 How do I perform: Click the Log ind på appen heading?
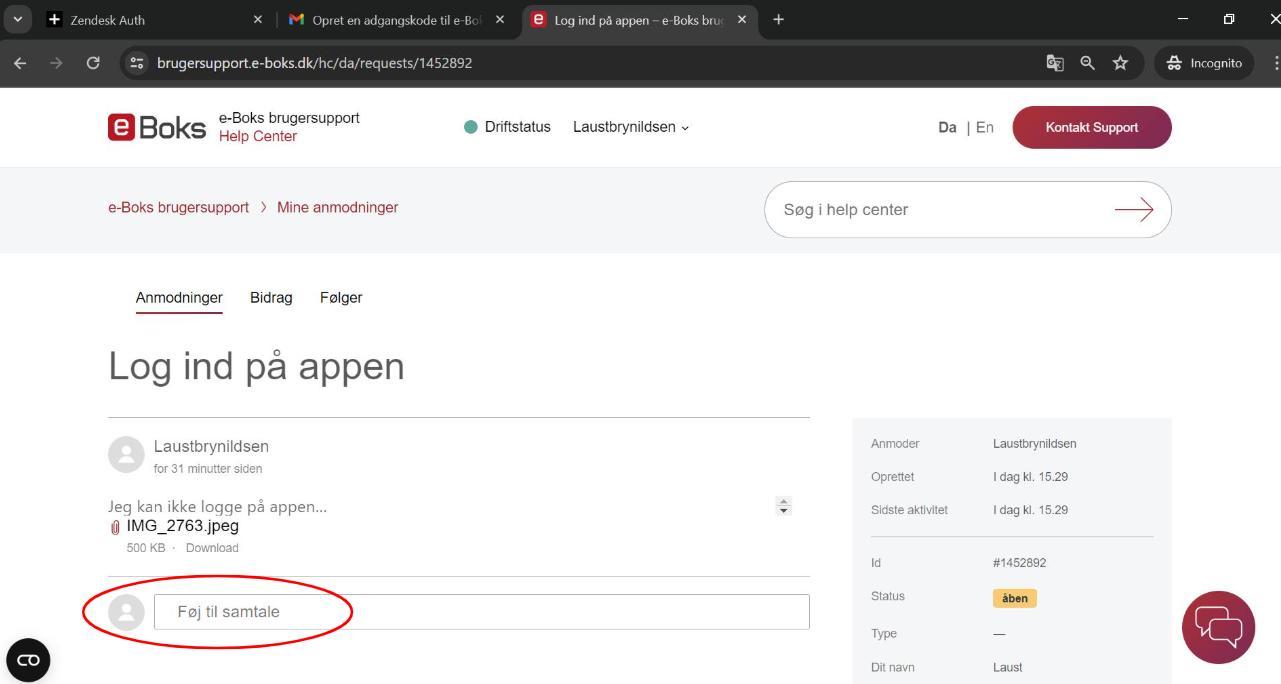click(256, 367)
